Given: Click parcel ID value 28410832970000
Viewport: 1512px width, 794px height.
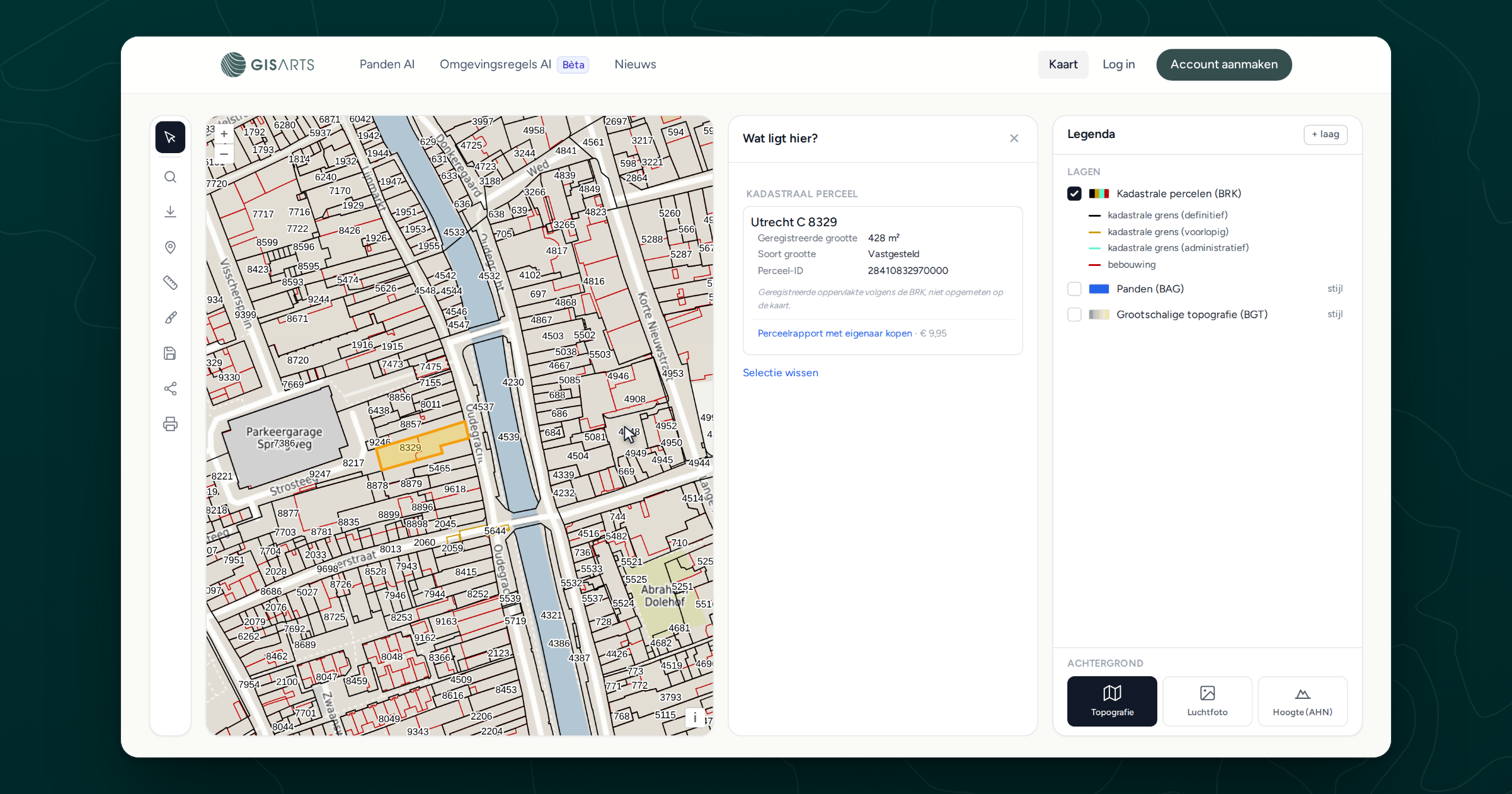Looking at the screenshot, I should click(x=907, y=270).
